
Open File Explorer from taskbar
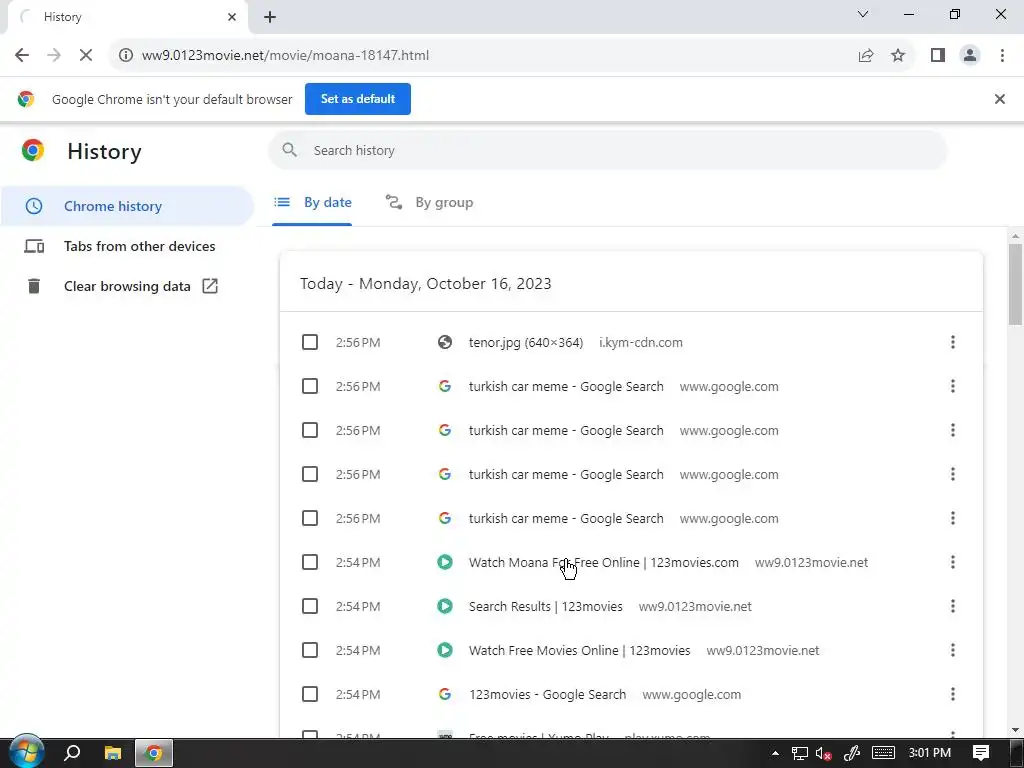(x=113, y=753)
